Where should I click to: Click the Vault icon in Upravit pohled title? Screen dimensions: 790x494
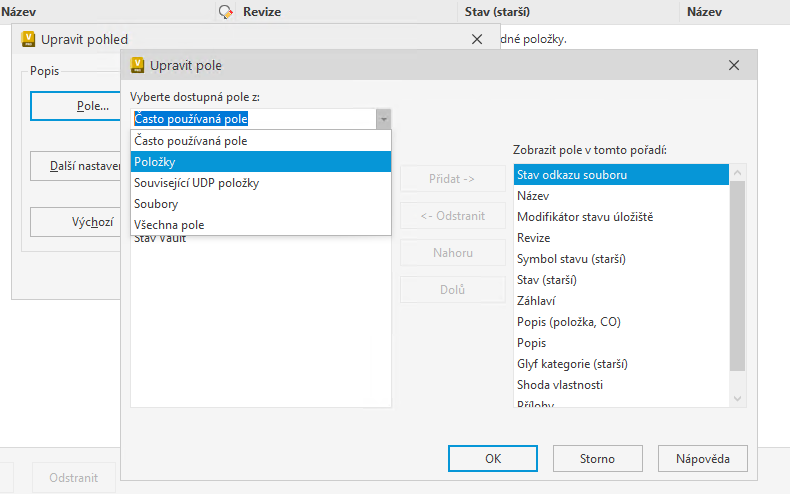pos(29,39)
